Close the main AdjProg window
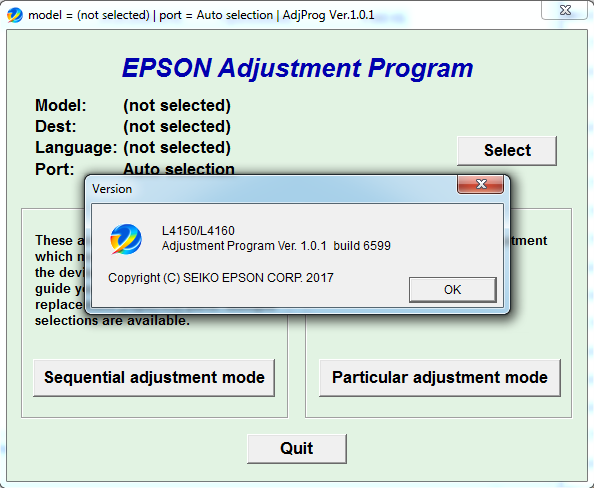This screenshot has width=594, height=488. (565, 10)
